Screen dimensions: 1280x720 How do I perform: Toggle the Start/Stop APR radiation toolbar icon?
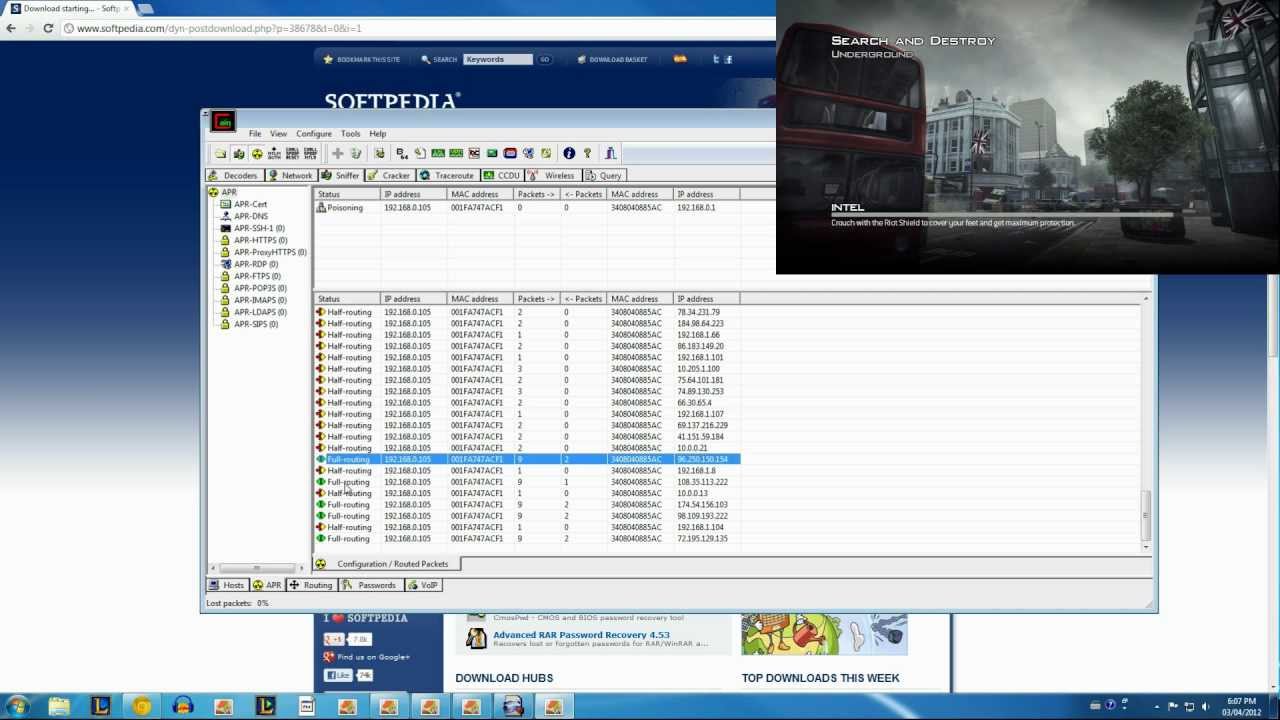257,153
